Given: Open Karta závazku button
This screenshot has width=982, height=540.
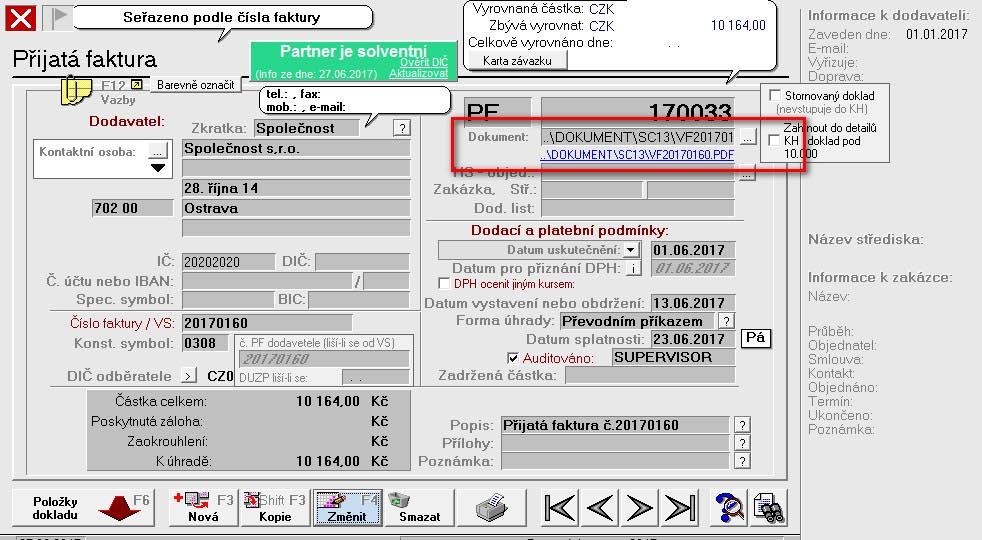Looking at the screenshot, I should [517, 61].
